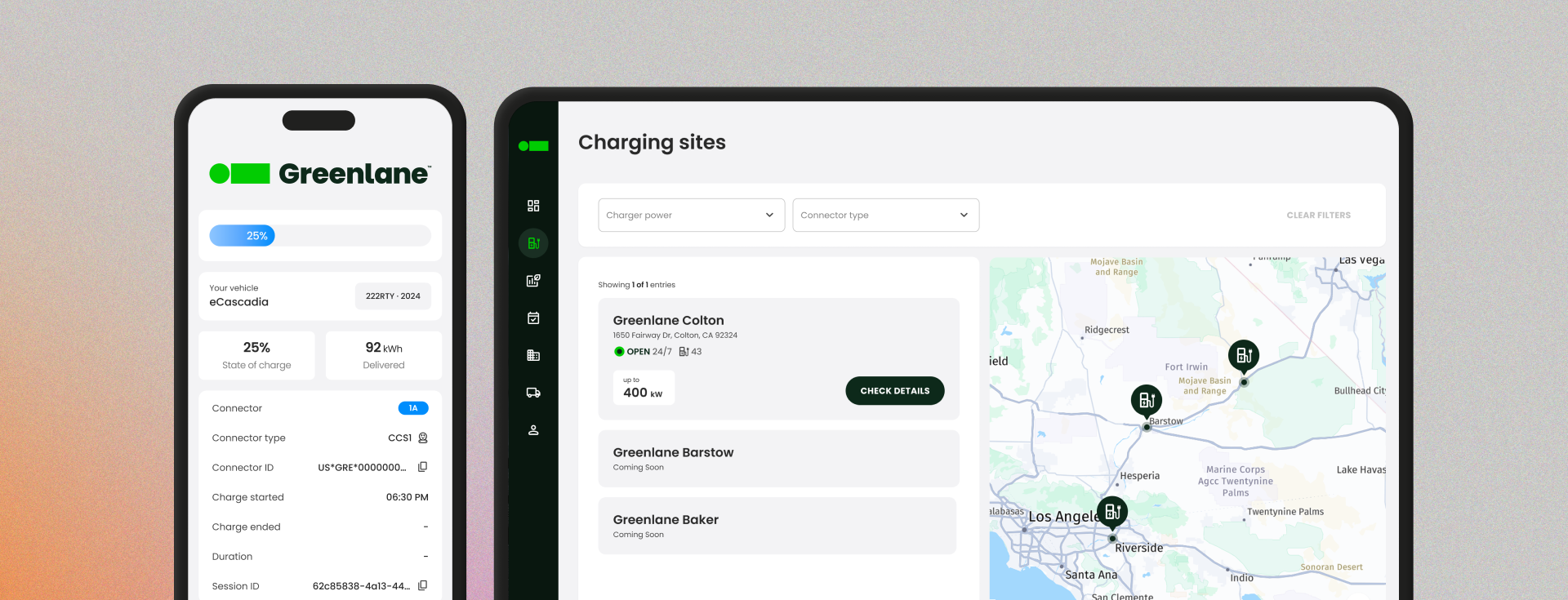This screenshot has height=600, width=1568.
Task: Select the charging station sidebar icon
Action: [x=533, y=243]
